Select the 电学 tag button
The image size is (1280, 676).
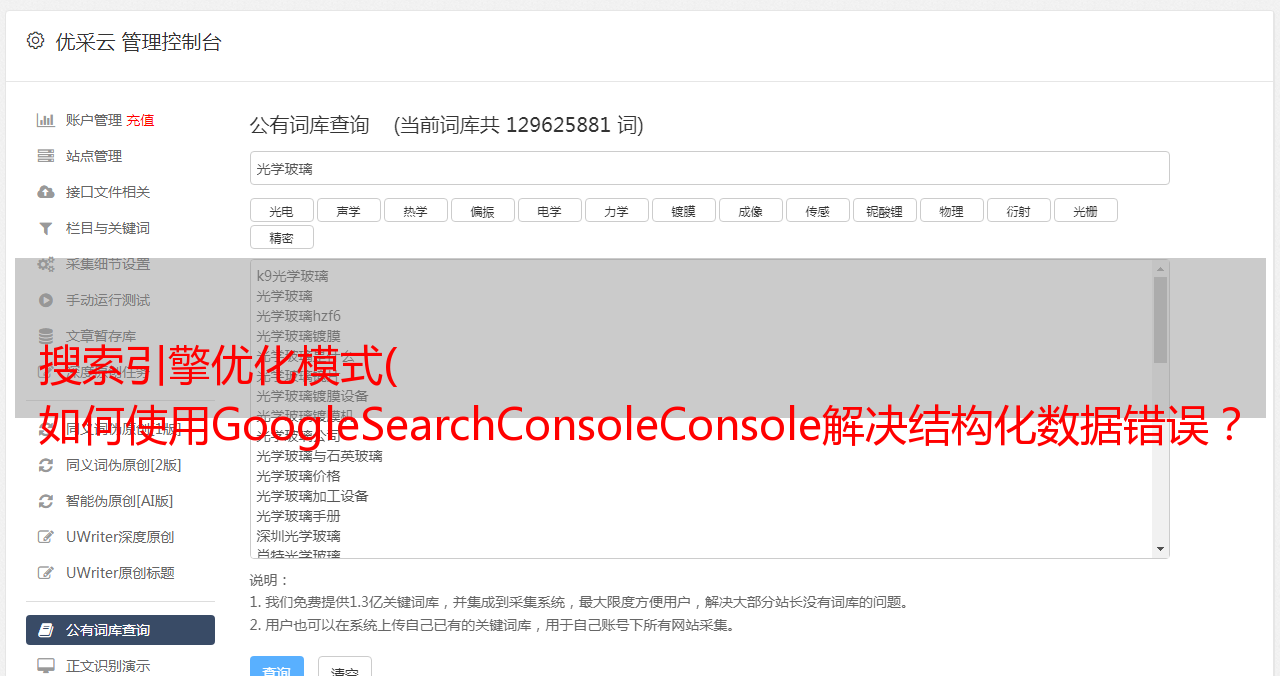(x=549, y=210)
